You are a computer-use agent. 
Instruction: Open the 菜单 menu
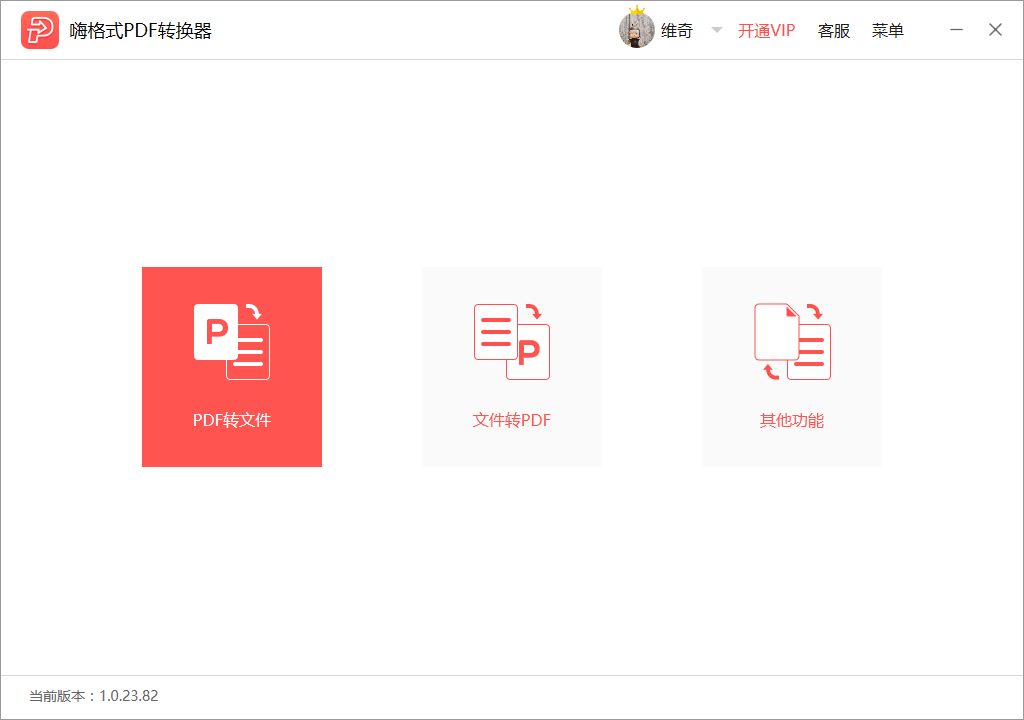[888, 31]
